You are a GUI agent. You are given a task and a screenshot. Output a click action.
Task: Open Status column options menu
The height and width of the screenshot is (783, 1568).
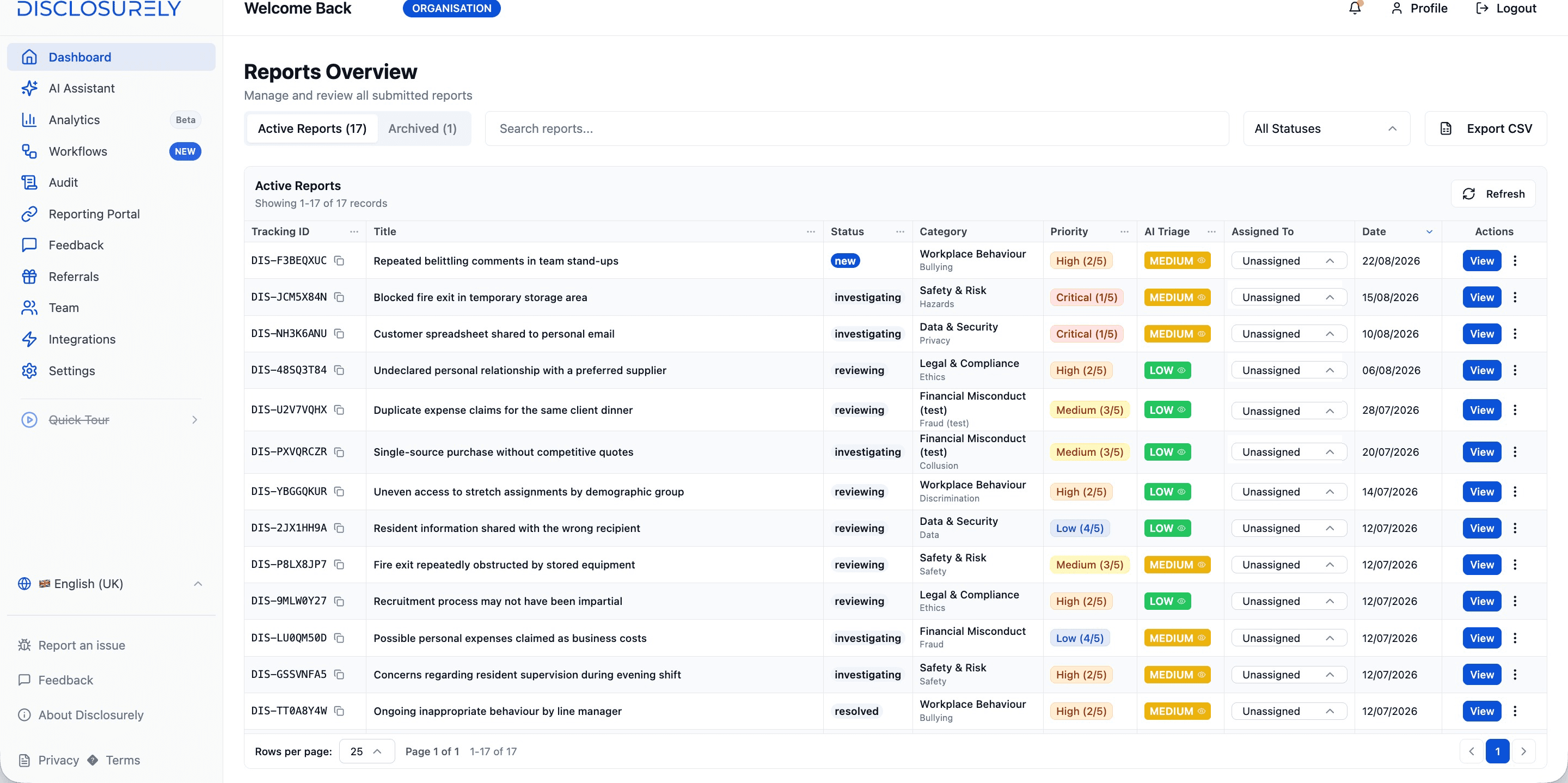(899, 231)
